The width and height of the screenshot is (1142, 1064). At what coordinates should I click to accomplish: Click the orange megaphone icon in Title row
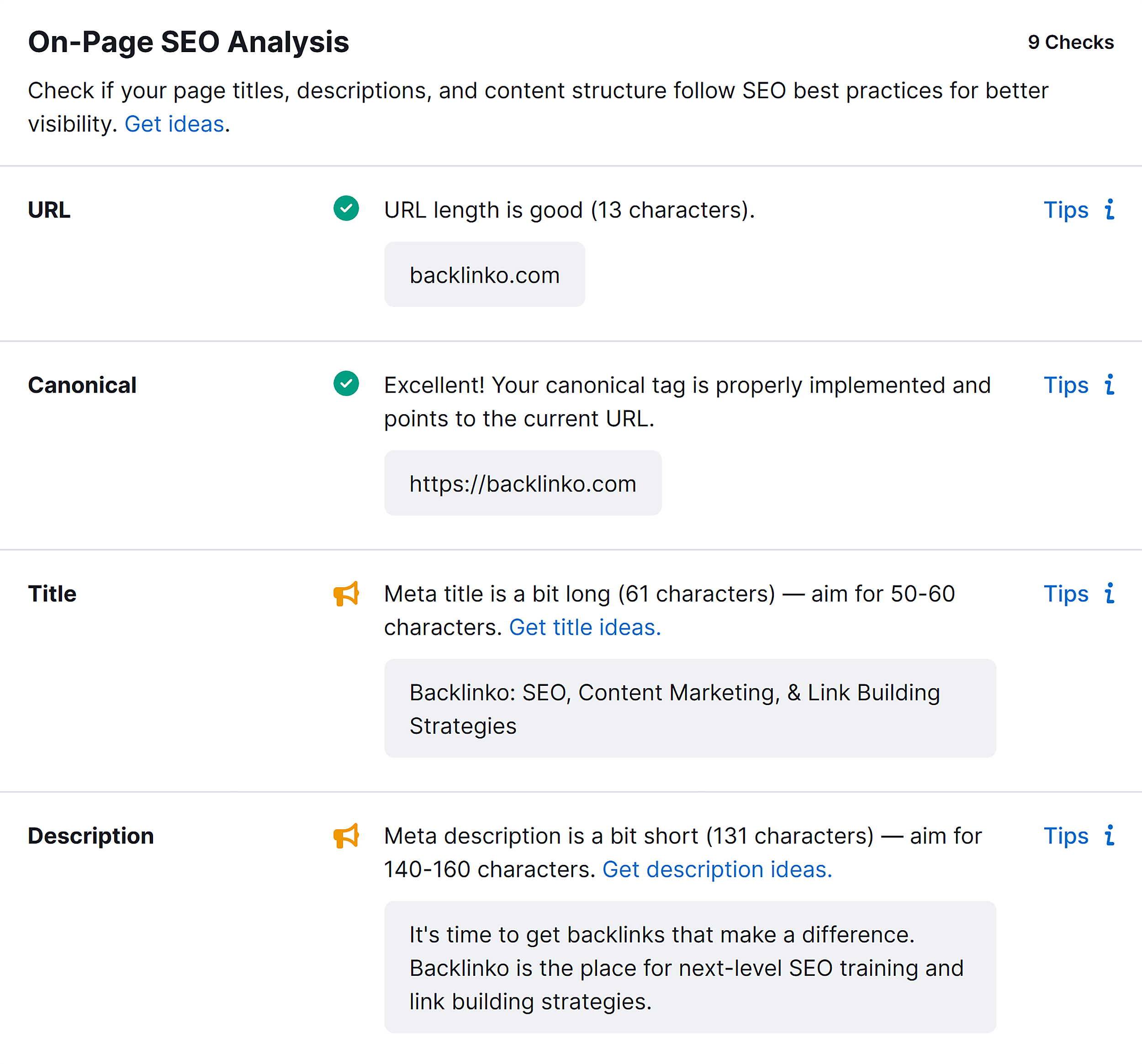(x=346, y=594)
